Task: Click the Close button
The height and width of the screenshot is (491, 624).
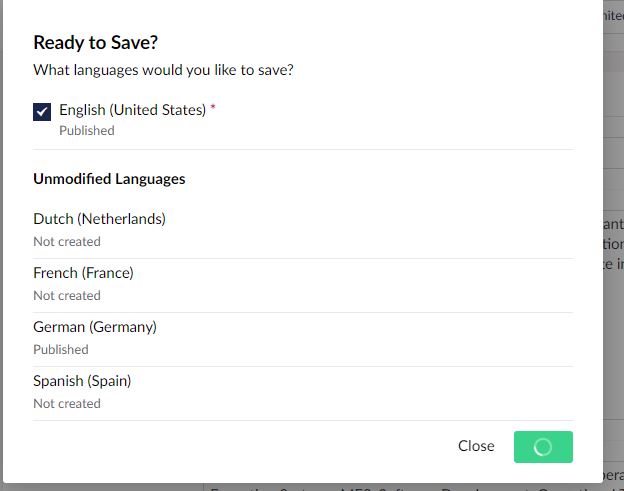Action: point(476,446)
